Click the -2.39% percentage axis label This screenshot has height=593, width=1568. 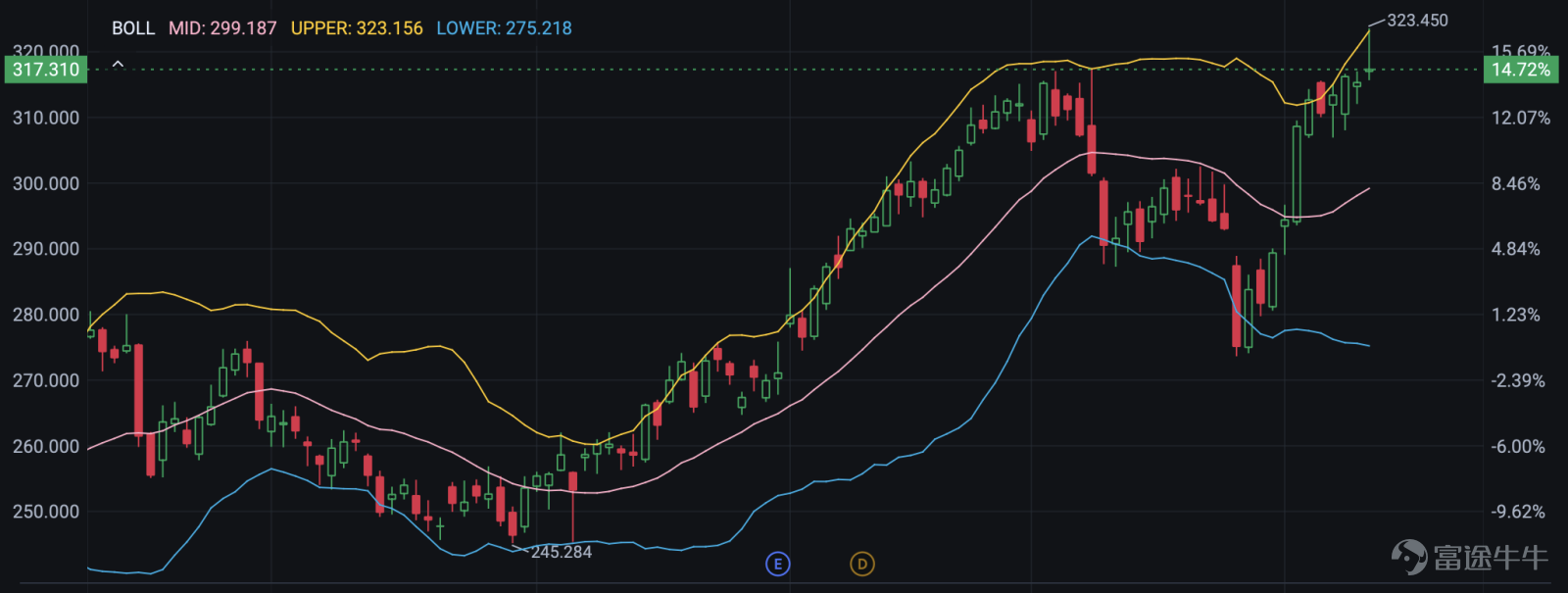point(1518,380)
